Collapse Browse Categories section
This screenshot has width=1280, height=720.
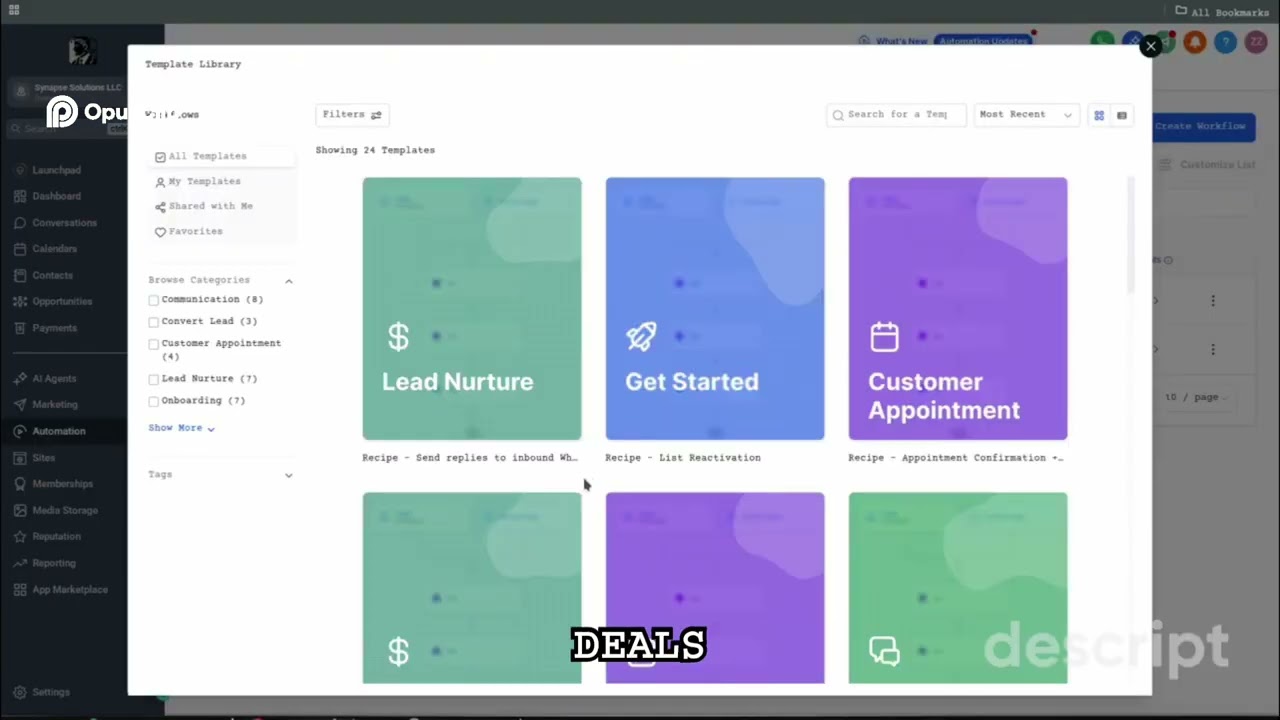(288, 281)
